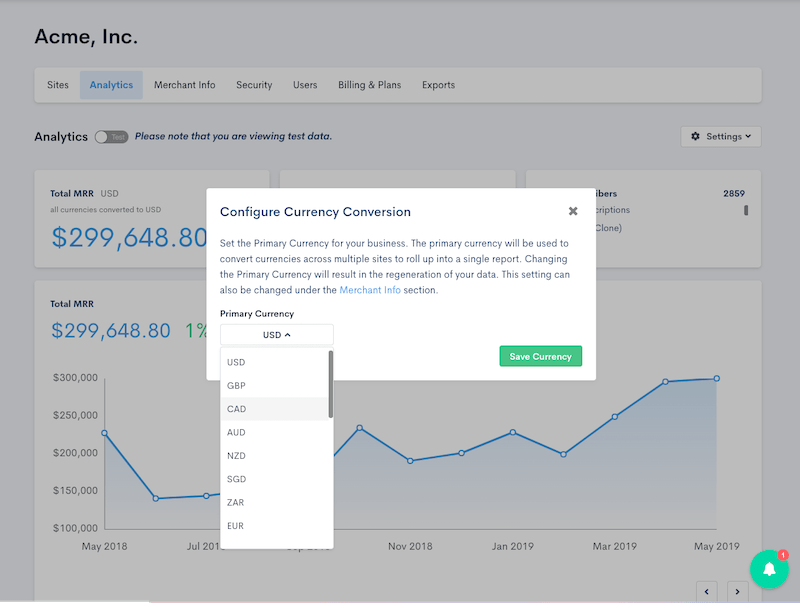Switch to the Merchant Info tab

point(184,85)
